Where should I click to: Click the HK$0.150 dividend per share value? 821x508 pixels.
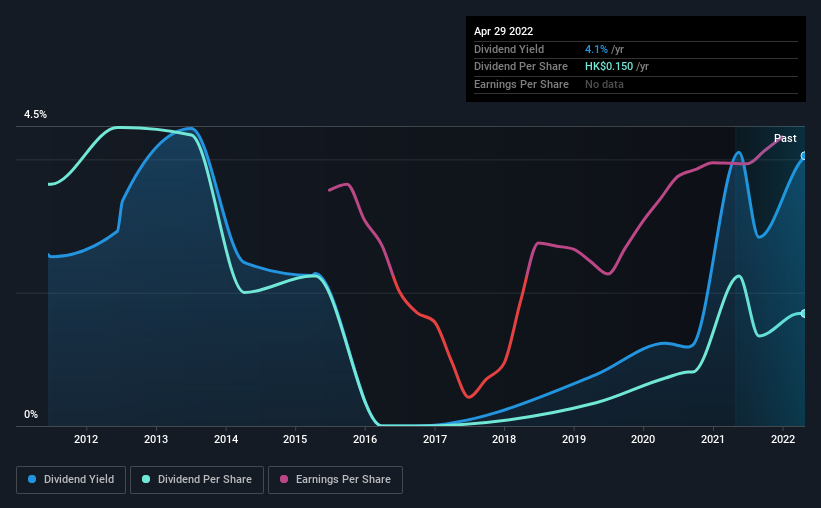tap(609, 67)
